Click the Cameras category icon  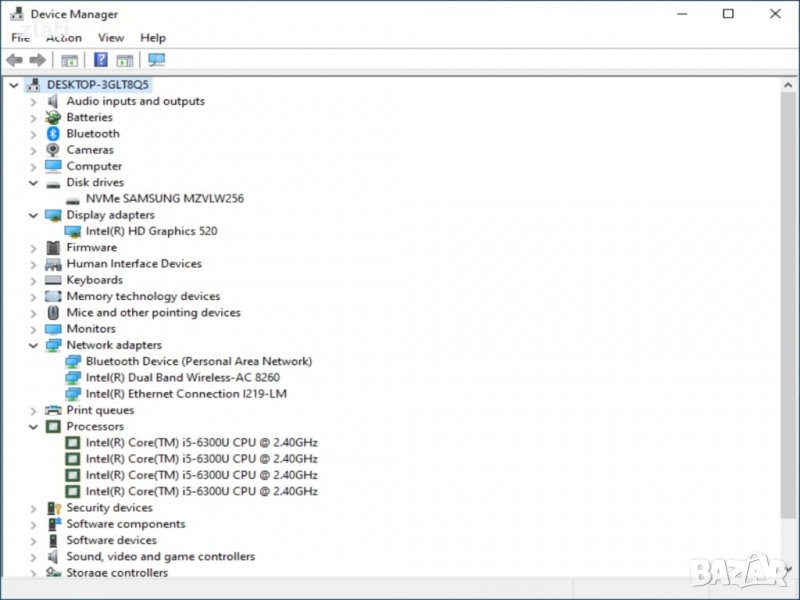point(53,150)
